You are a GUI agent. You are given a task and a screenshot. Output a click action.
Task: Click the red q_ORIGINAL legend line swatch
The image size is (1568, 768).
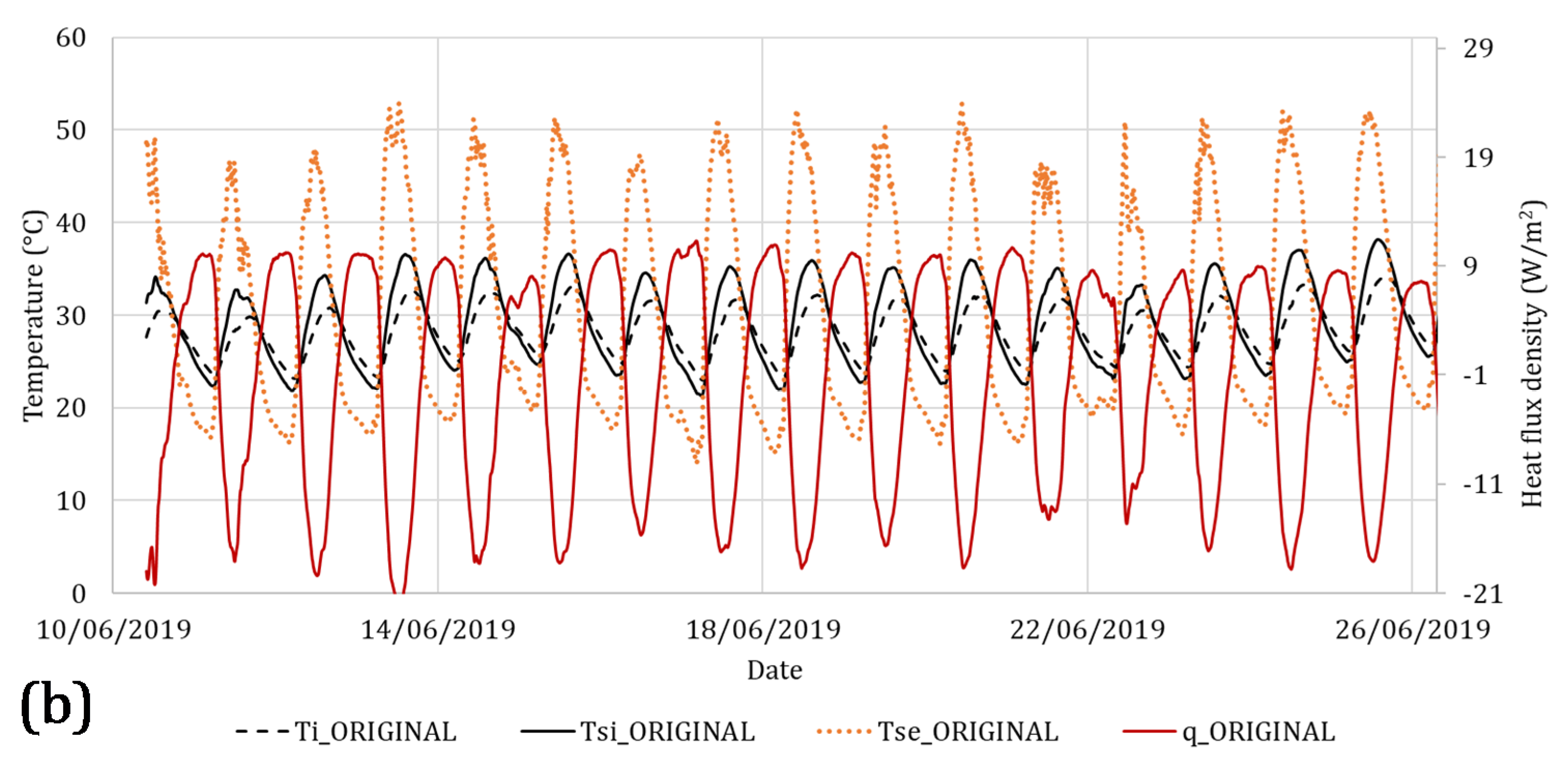[x=1149, y=731]
